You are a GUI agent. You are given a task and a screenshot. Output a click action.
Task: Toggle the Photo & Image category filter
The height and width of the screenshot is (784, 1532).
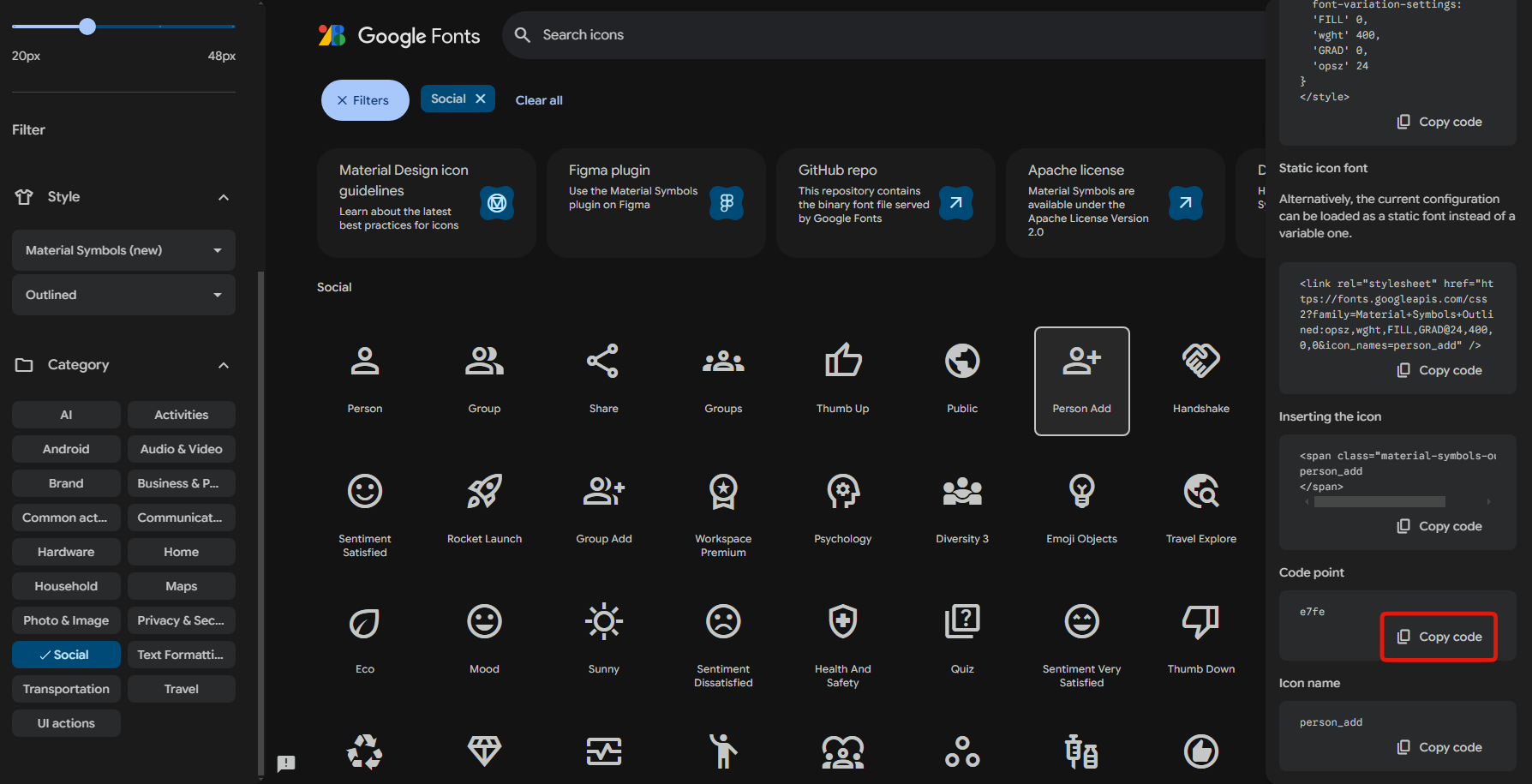coord(66,620)
